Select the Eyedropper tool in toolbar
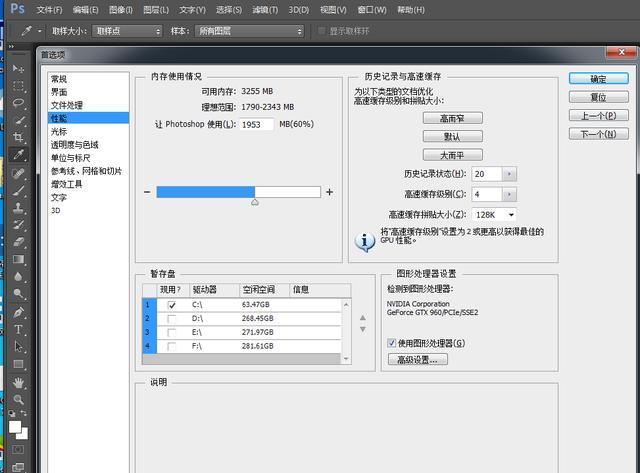Image resolution: width=640 pixels, height=473 pixels. pos(18,155)
